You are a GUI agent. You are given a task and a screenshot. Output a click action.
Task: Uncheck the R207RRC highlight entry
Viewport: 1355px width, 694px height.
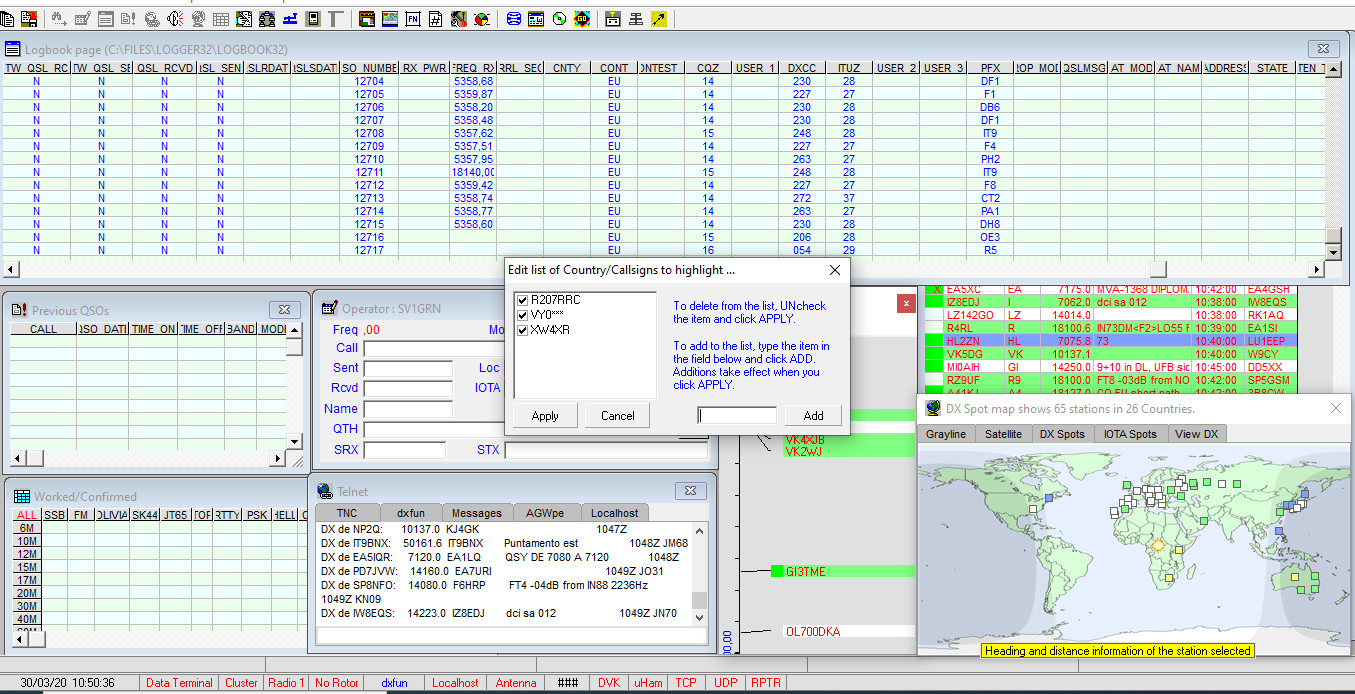click(x=522, y=300)
